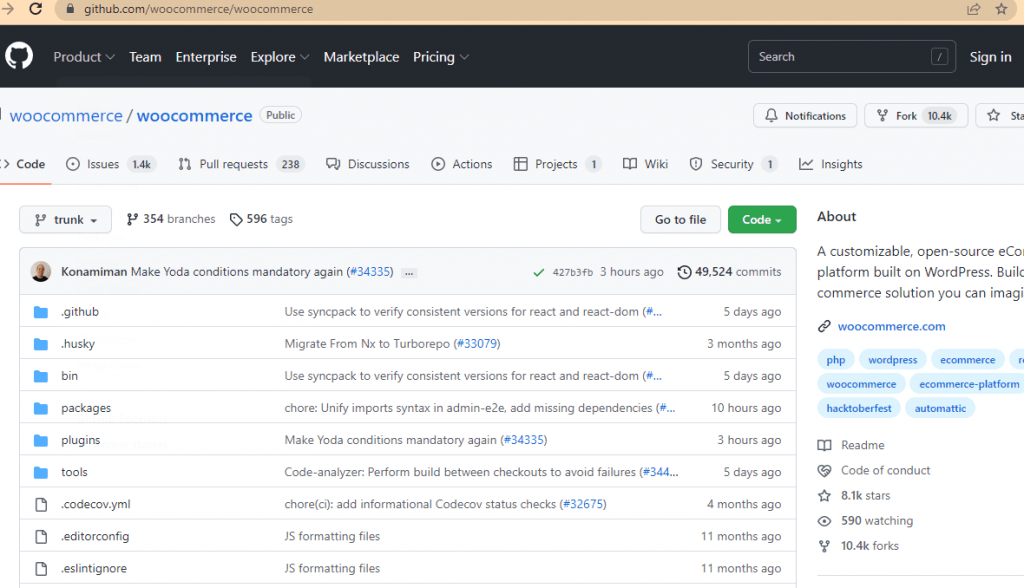
Task: Switch to the Wiki tab
Action: click(645, 164)
